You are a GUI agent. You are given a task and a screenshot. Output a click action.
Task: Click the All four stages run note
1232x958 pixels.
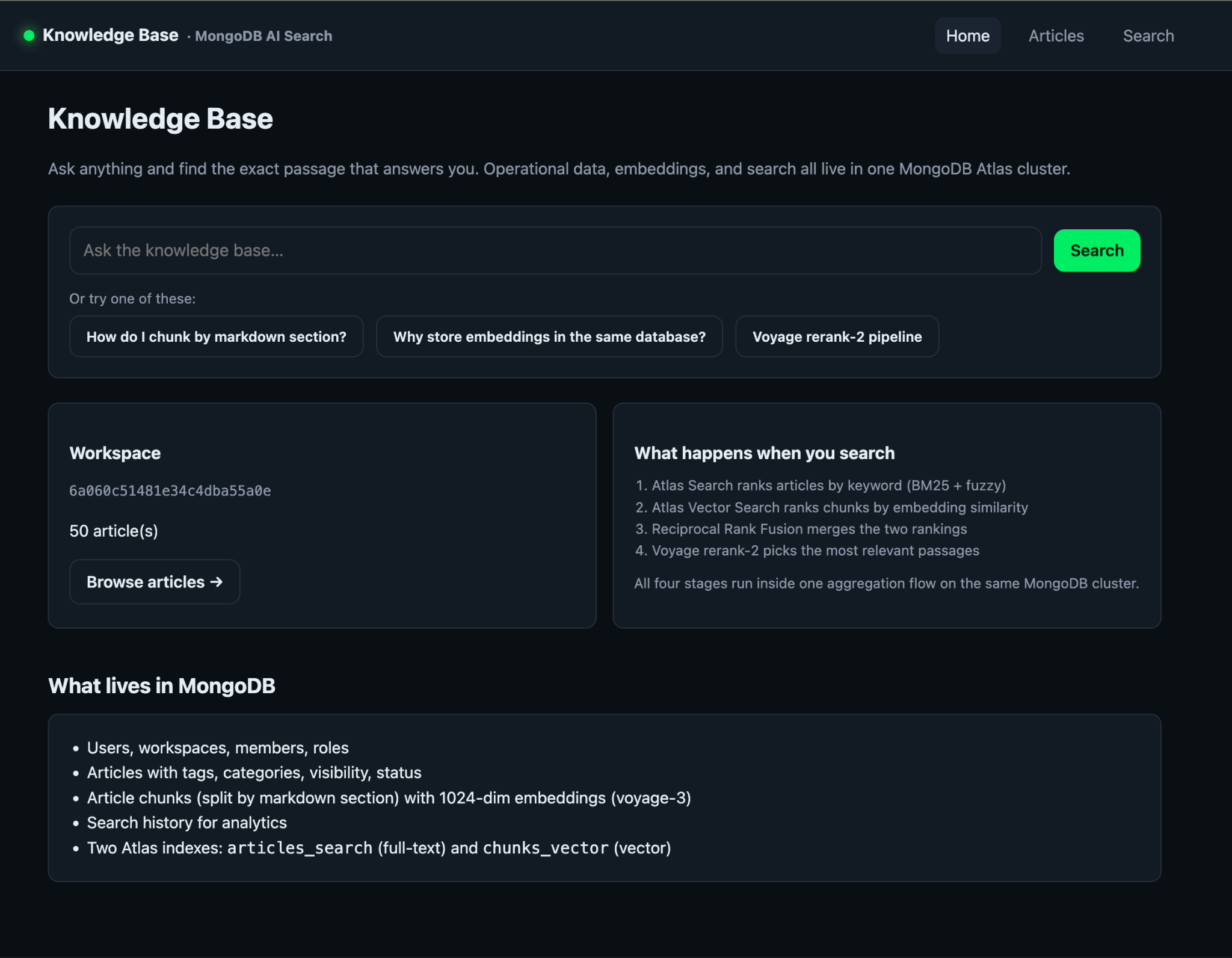[887, 583]
